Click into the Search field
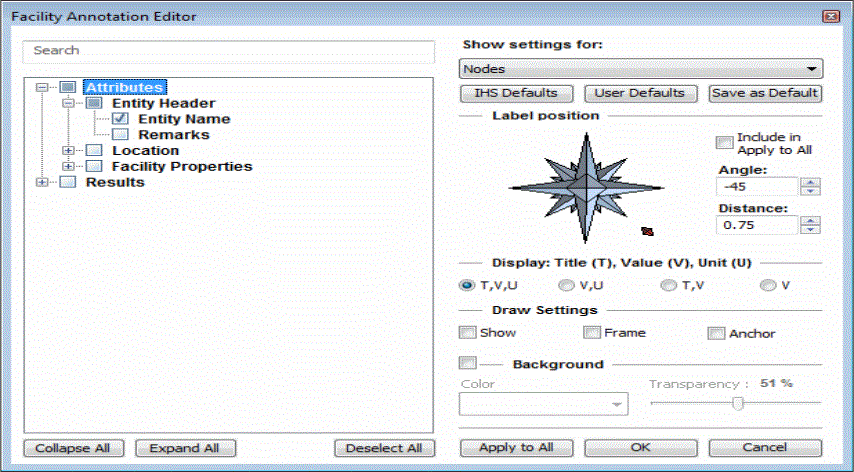This screenshot has height=472, width=854. (x=228, y=50)
